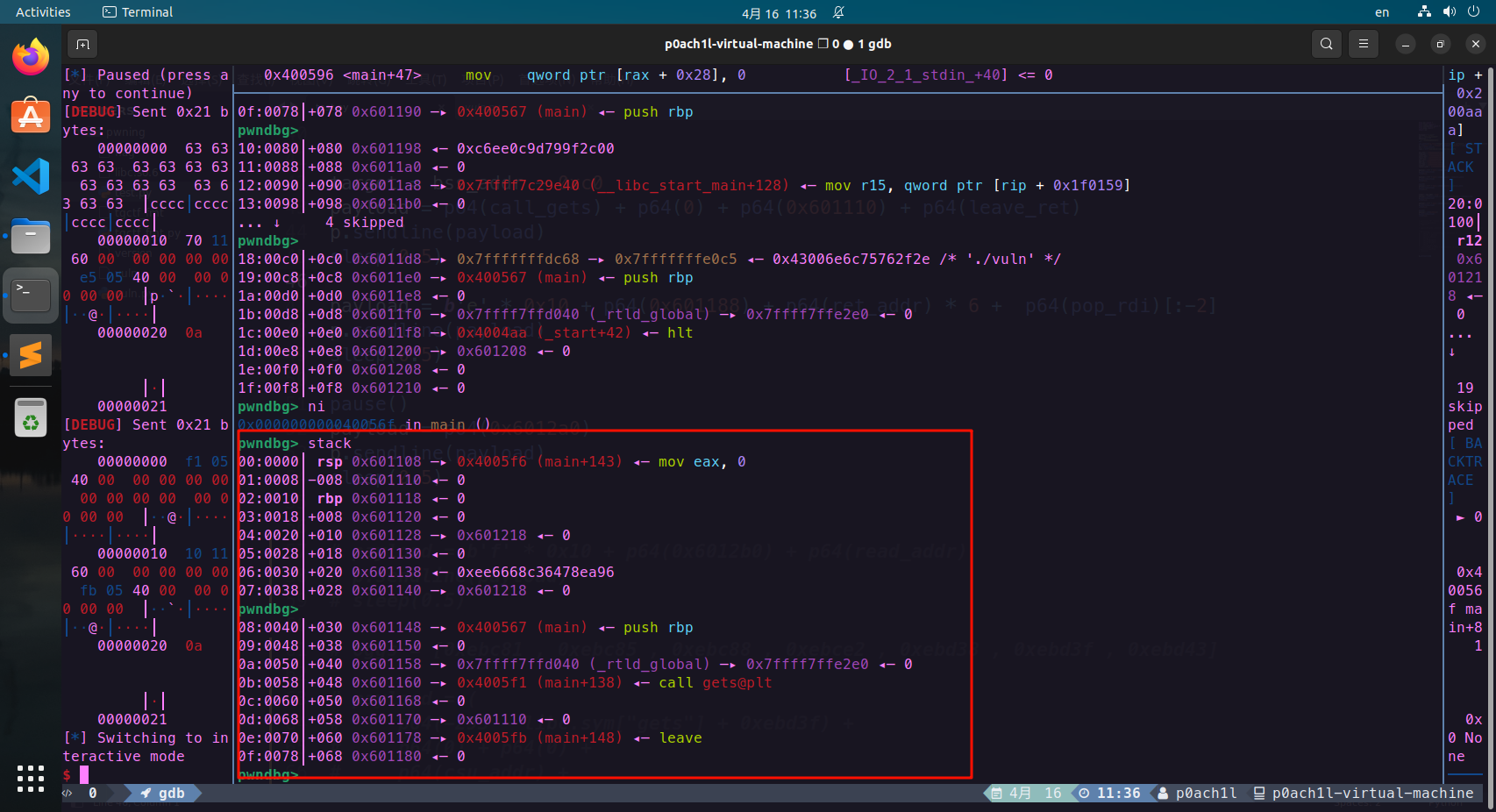Open new tab button in terminal header
This screenshot has width=1496, height=812.
point(82,44)
